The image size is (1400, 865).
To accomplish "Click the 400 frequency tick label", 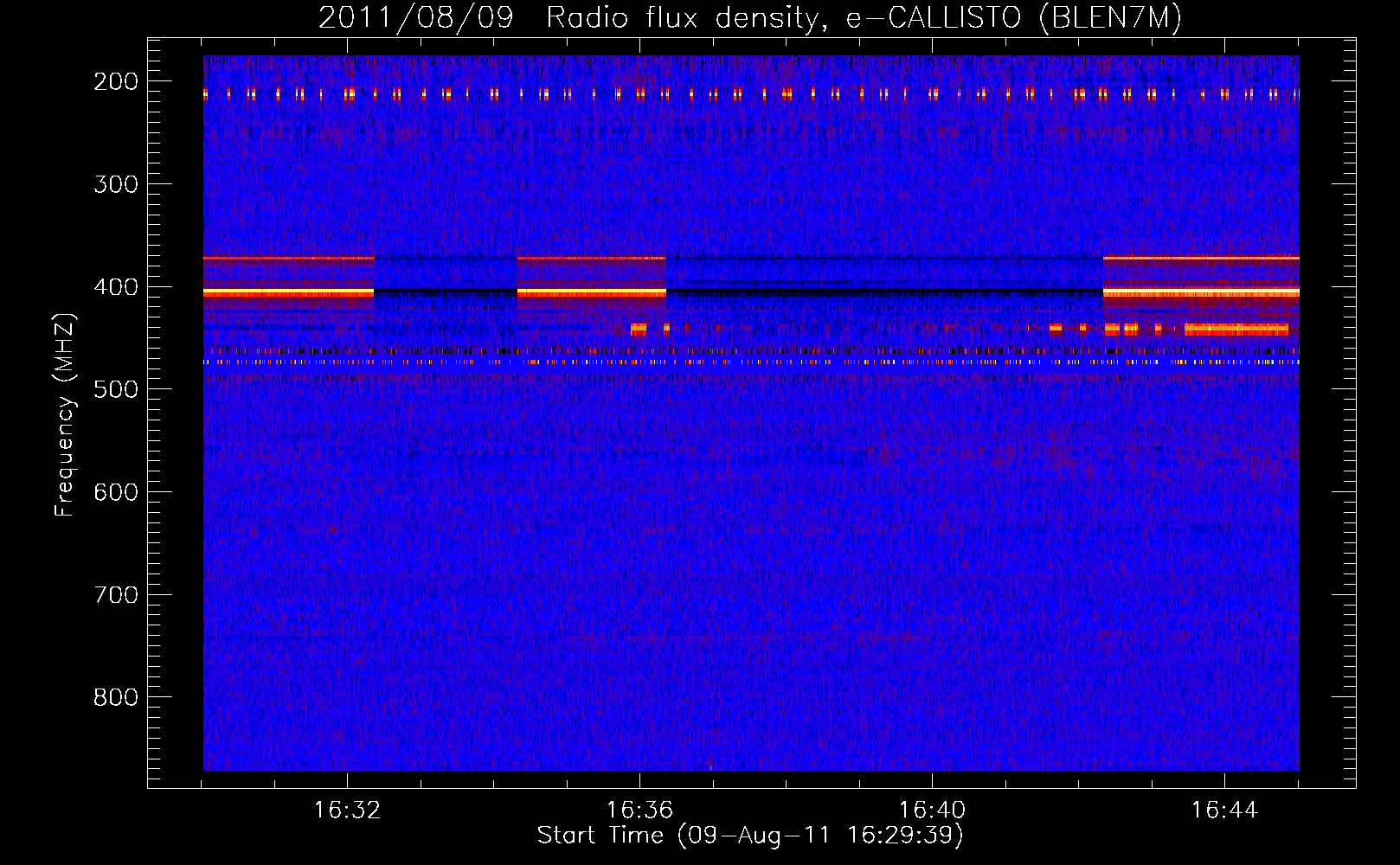I will (x=116, y=287).
